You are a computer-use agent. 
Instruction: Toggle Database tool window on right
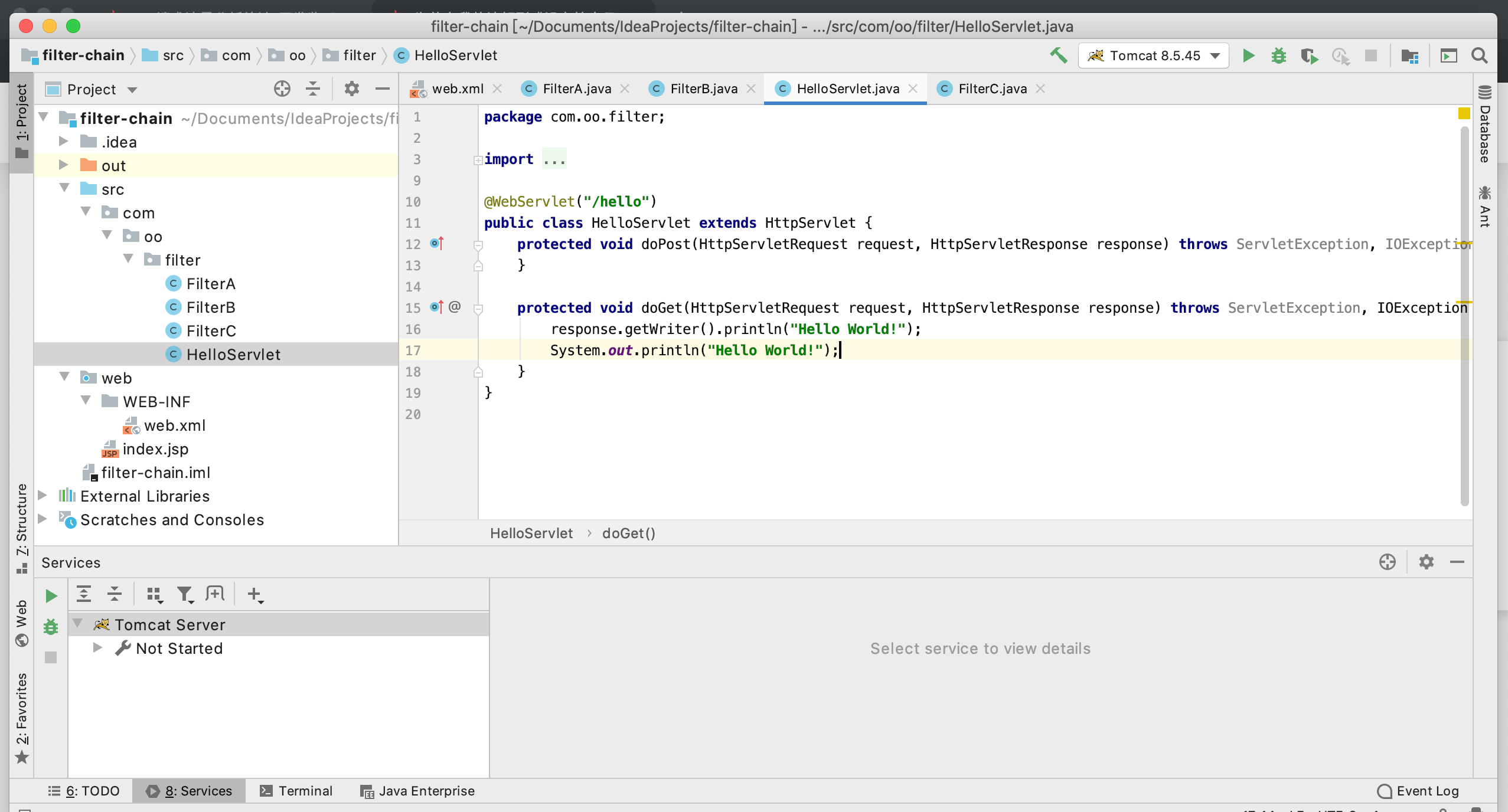(1485, 124)
